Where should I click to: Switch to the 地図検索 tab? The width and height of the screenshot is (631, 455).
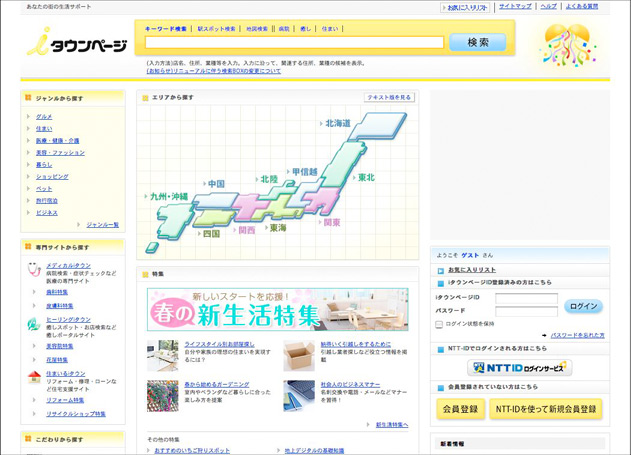[x=257, y=29]
